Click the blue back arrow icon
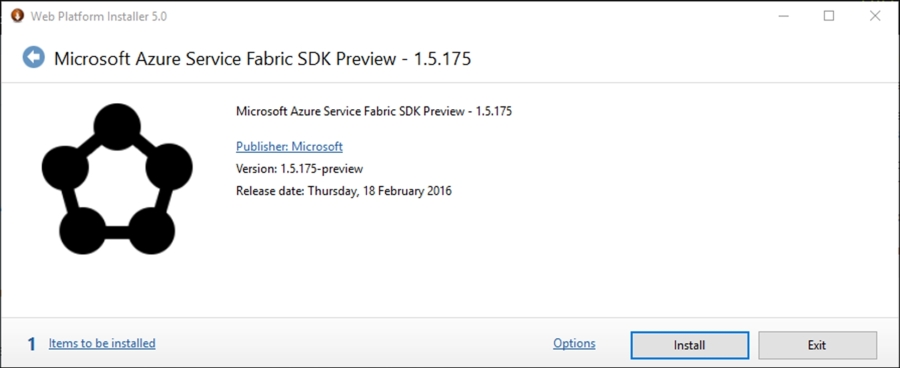Viewport: 900px width, 368px height. pyautogui.click(x=34, y=57)
